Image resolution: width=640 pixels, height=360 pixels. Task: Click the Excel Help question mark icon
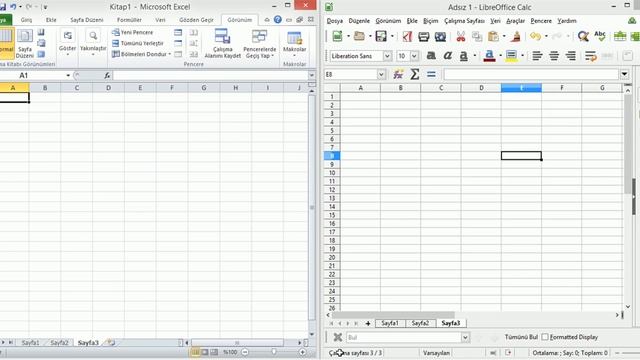[x=278, y=19]
